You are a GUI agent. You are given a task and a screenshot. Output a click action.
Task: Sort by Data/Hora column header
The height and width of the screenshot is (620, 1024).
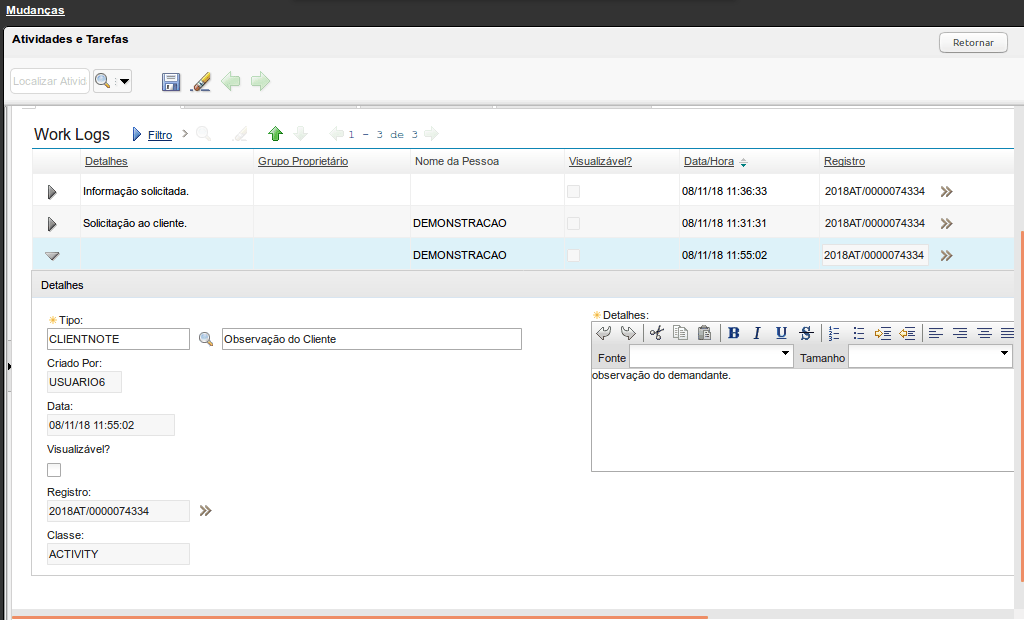point(709,161)
